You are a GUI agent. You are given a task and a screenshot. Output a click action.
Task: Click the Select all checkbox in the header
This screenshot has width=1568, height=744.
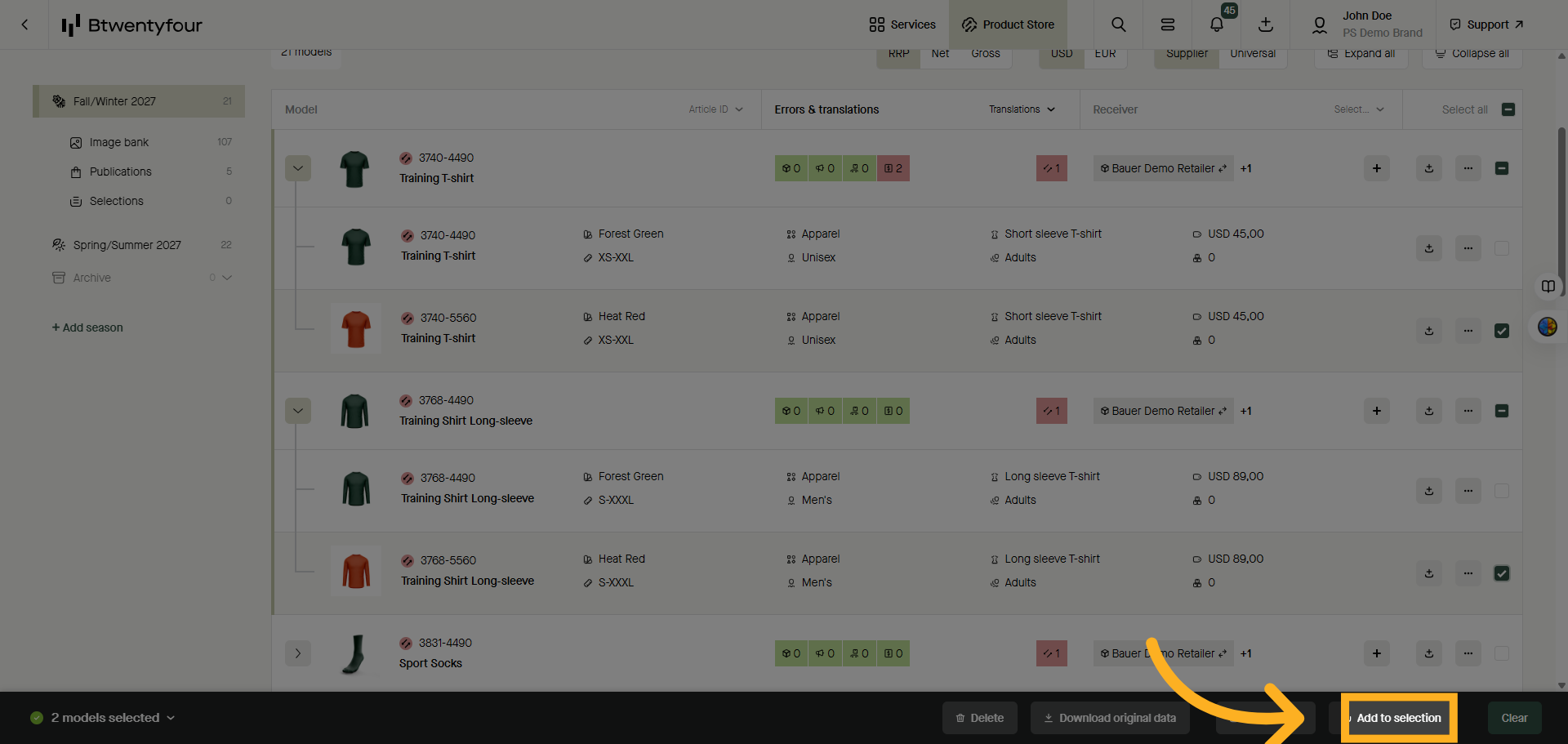coord(1507,109)
